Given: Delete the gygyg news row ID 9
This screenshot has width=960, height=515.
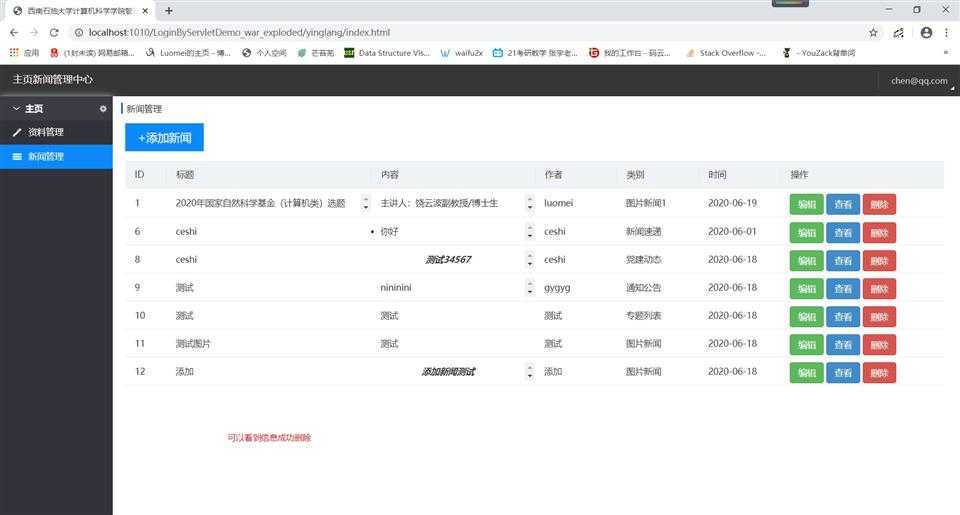Looking at the screenshot, I should click(x=879, y=288).
